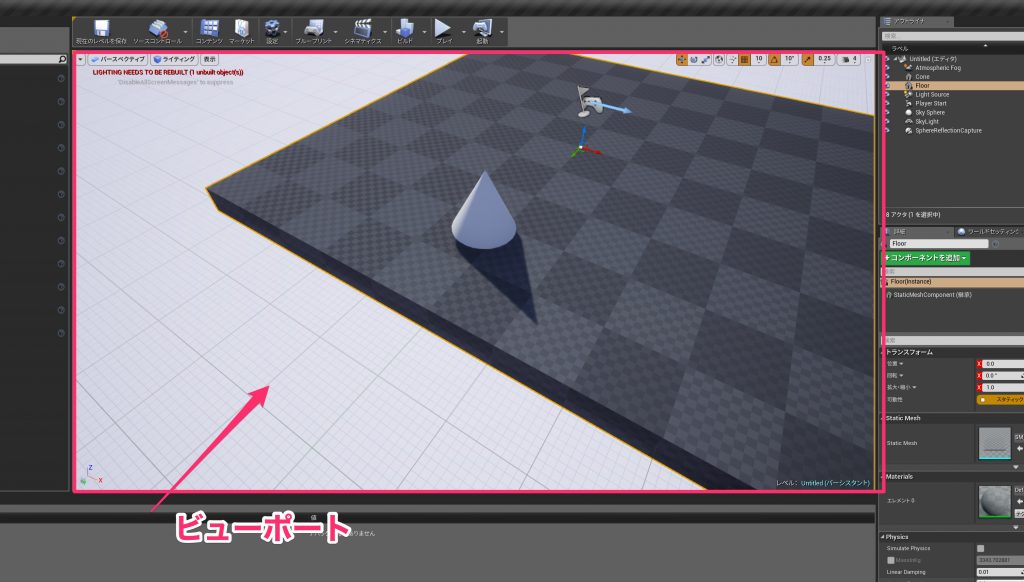Switch to the World Settings (ワールドセッティング) tab
This screenshot has width=1024, height=582.
(990, 231)
